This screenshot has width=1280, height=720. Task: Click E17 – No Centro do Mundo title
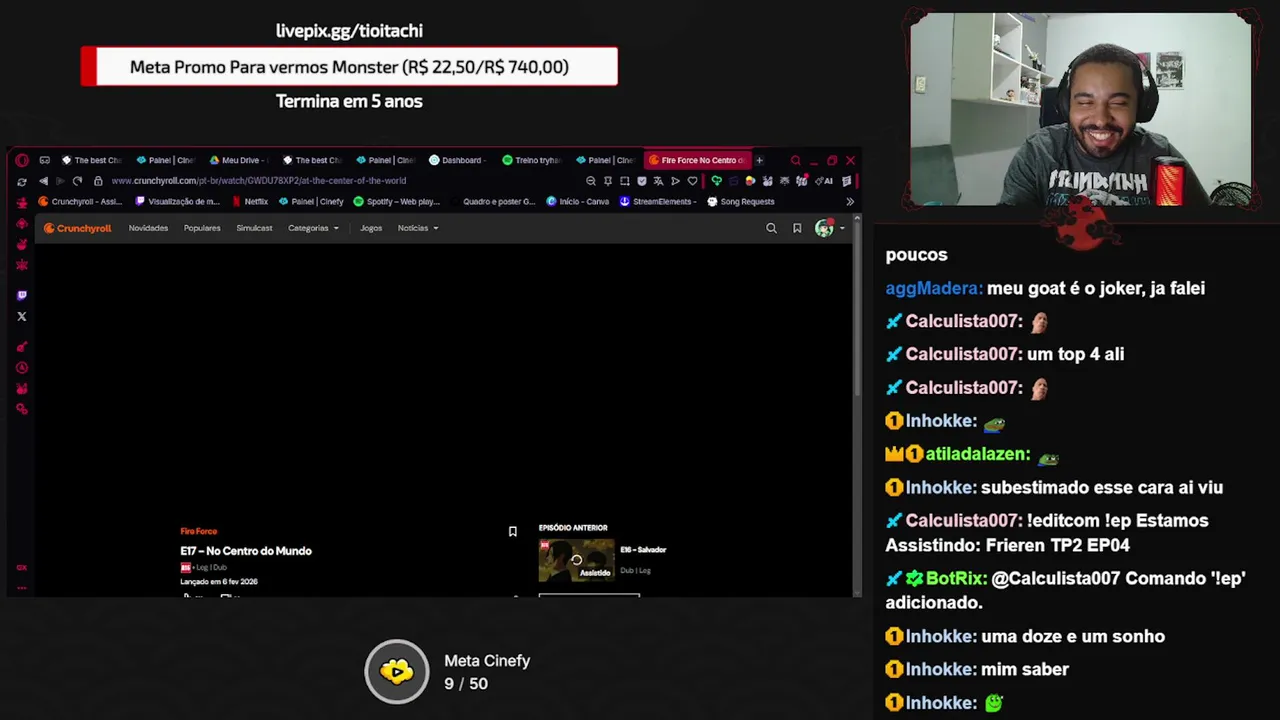(x=246, y=551)
